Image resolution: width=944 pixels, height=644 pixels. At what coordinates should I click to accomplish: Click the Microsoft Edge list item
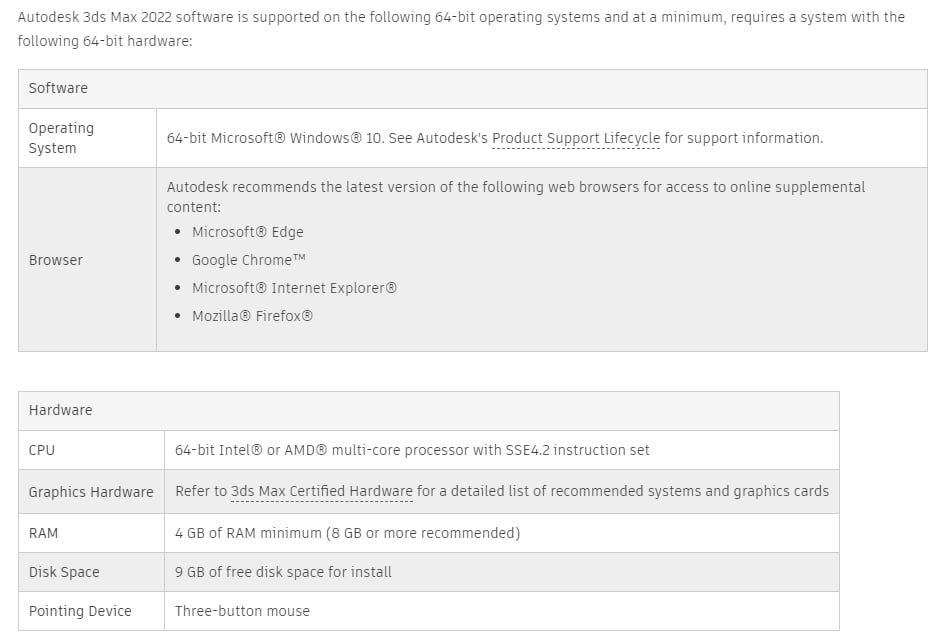[x=247, y=232]
